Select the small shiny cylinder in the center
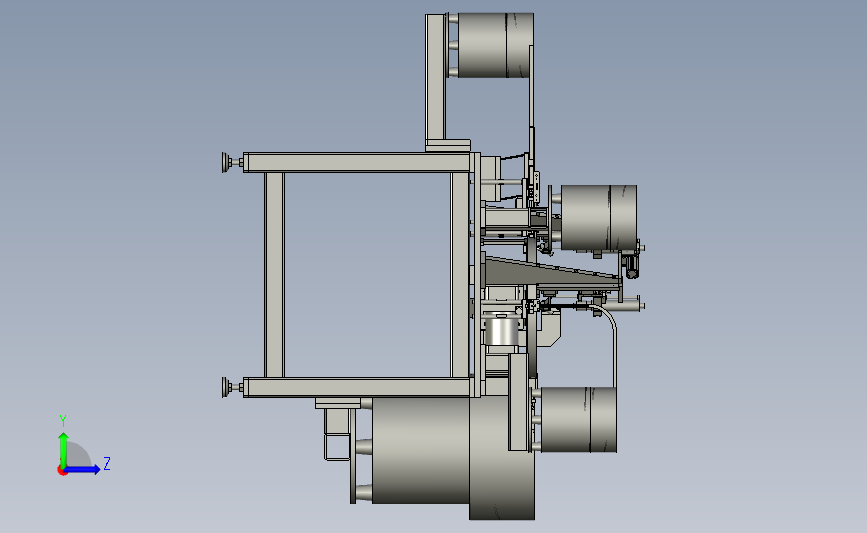This screenshot has width=867, height=533. [x=502, y=330]
